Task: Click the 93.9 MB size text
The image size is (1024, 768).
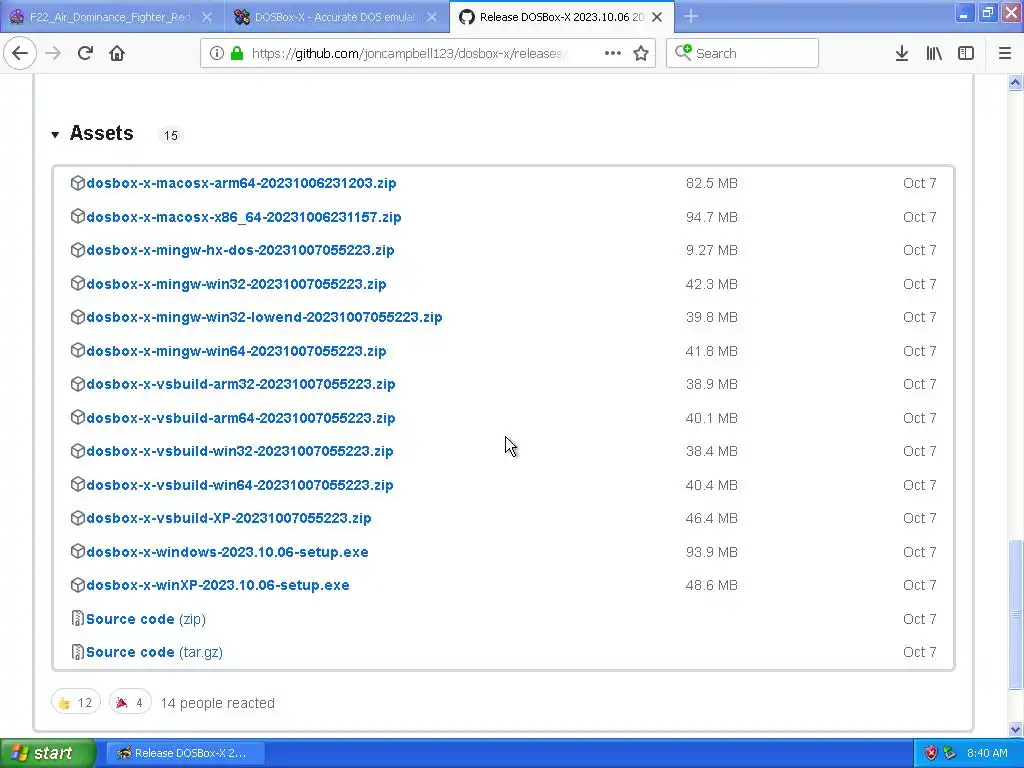Action: [x=711, y=552]
